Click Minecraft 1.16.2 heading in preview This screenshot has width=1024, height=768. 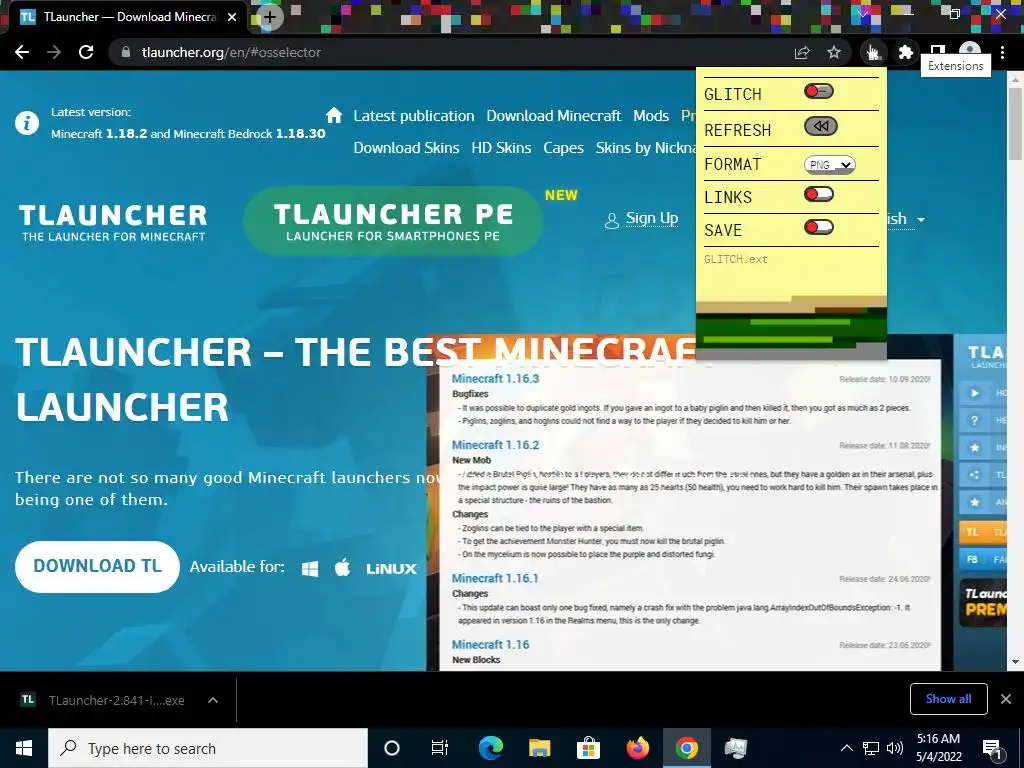(x=495, y=445)
